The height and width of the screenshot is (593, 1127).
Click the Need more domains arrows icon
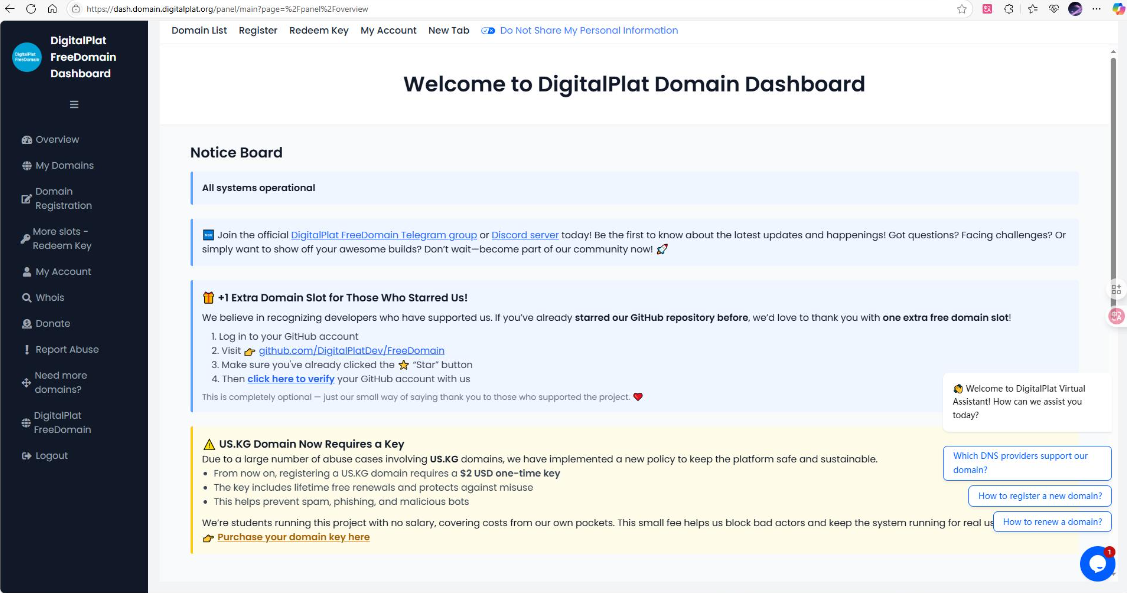[26, 382]
